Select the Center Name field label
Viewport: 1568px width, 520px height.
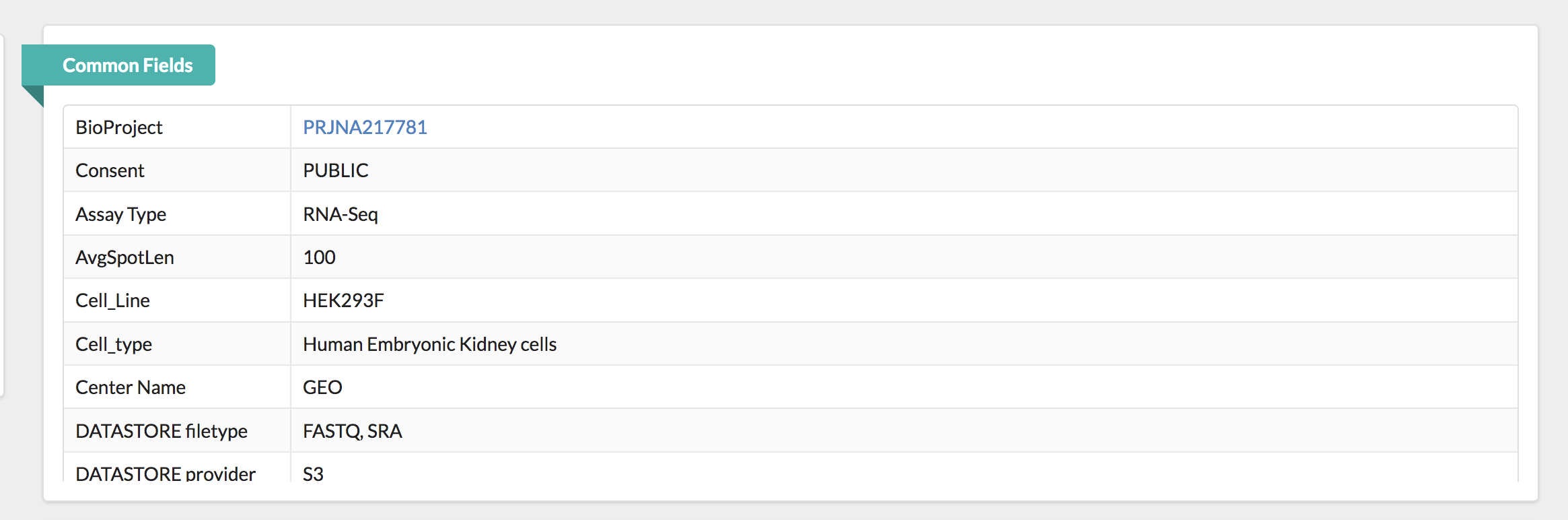[x=131, y=387]
